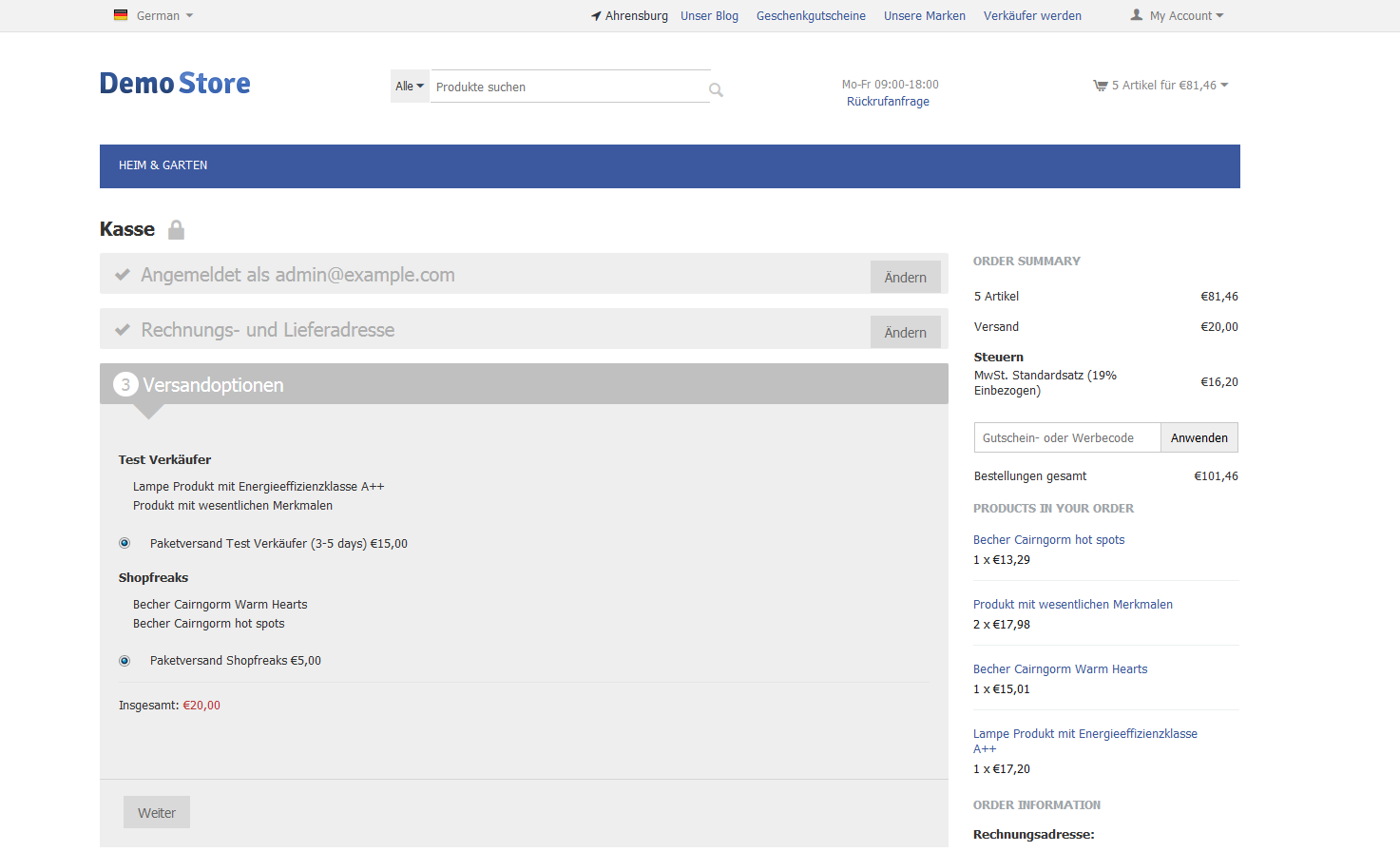Click the Versandoptionen step header
This screenshot has width=1400, height=852.
[524, 384]
